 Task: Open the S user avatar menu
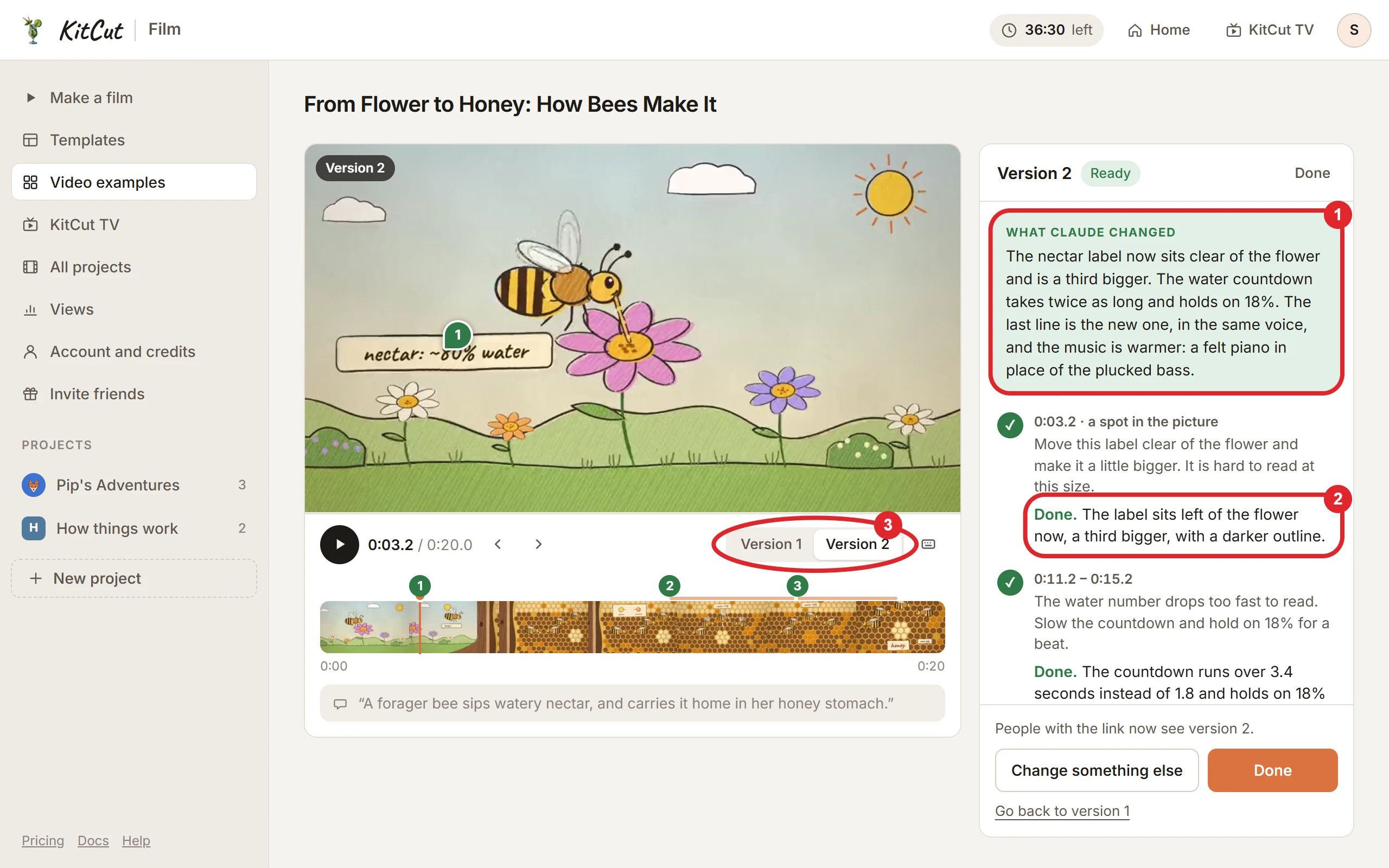(1353, 30)
